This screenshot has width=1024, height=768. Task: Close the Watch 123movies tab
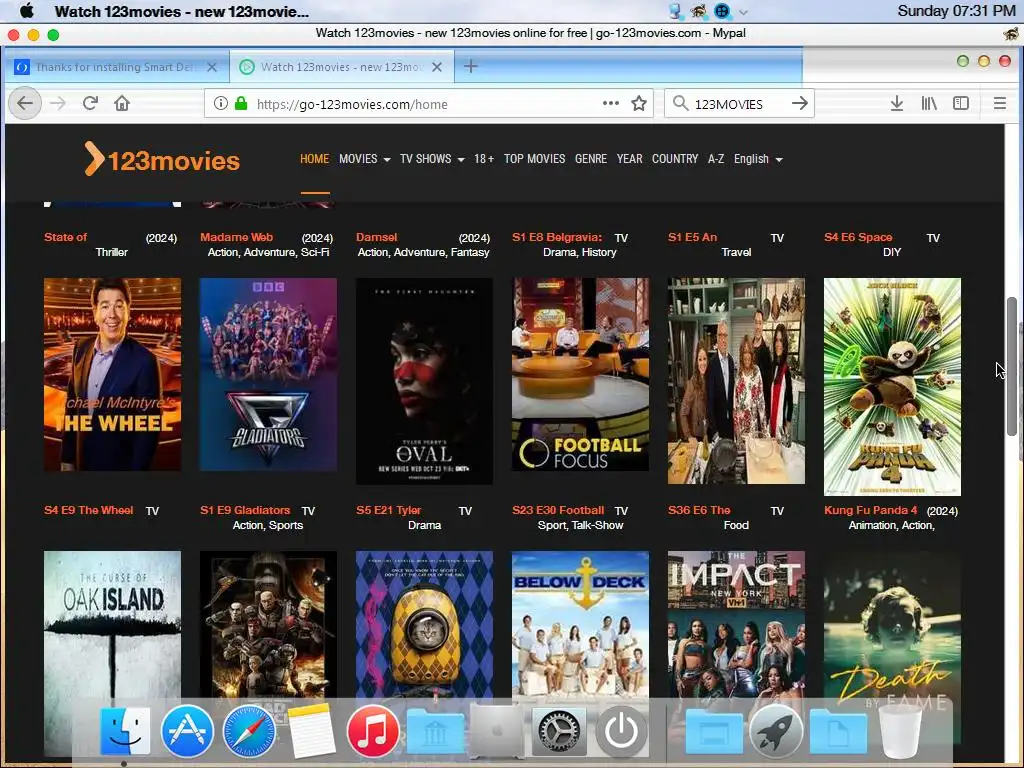pos(437,67)
